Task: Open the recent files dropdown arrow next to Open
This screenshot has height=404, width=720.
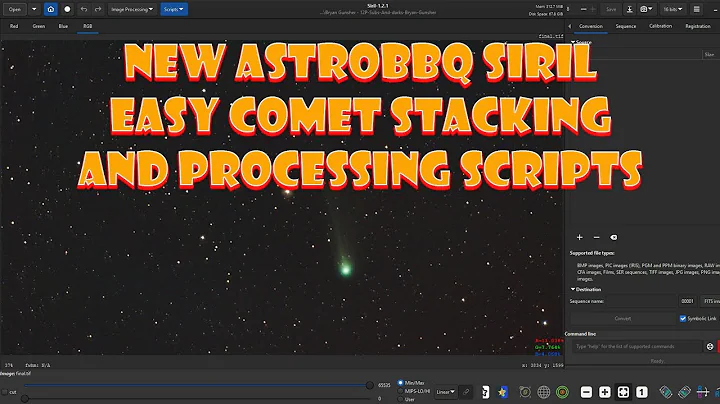Action: 34,9
